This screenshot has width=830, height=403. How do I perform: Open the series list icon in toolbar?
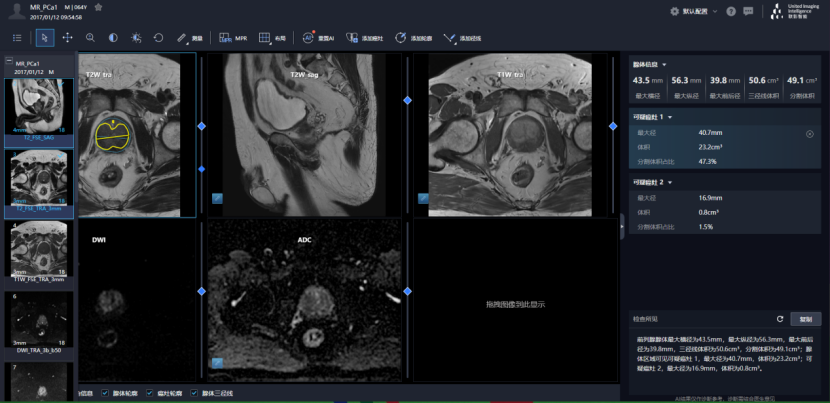17,38
